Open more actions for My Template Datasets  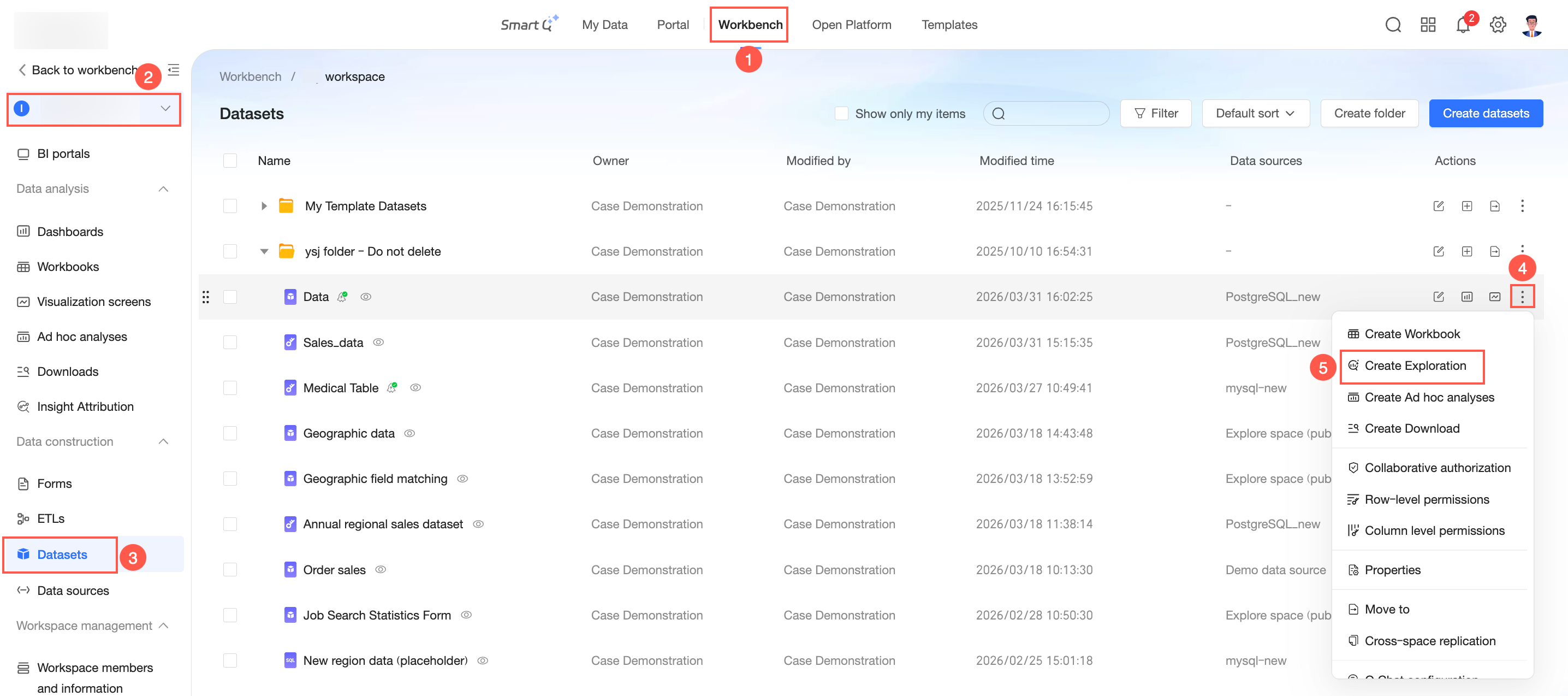tap(1522, 206)
